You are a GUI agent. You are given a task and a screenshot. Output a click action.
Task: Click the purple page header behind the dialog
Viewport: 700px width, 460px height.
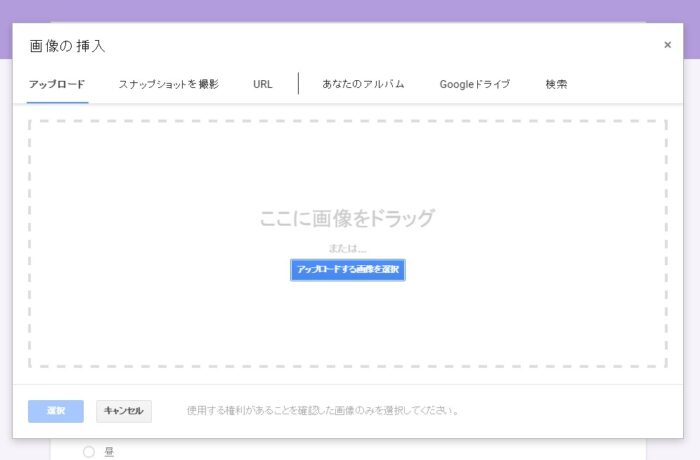coord(350,10)
